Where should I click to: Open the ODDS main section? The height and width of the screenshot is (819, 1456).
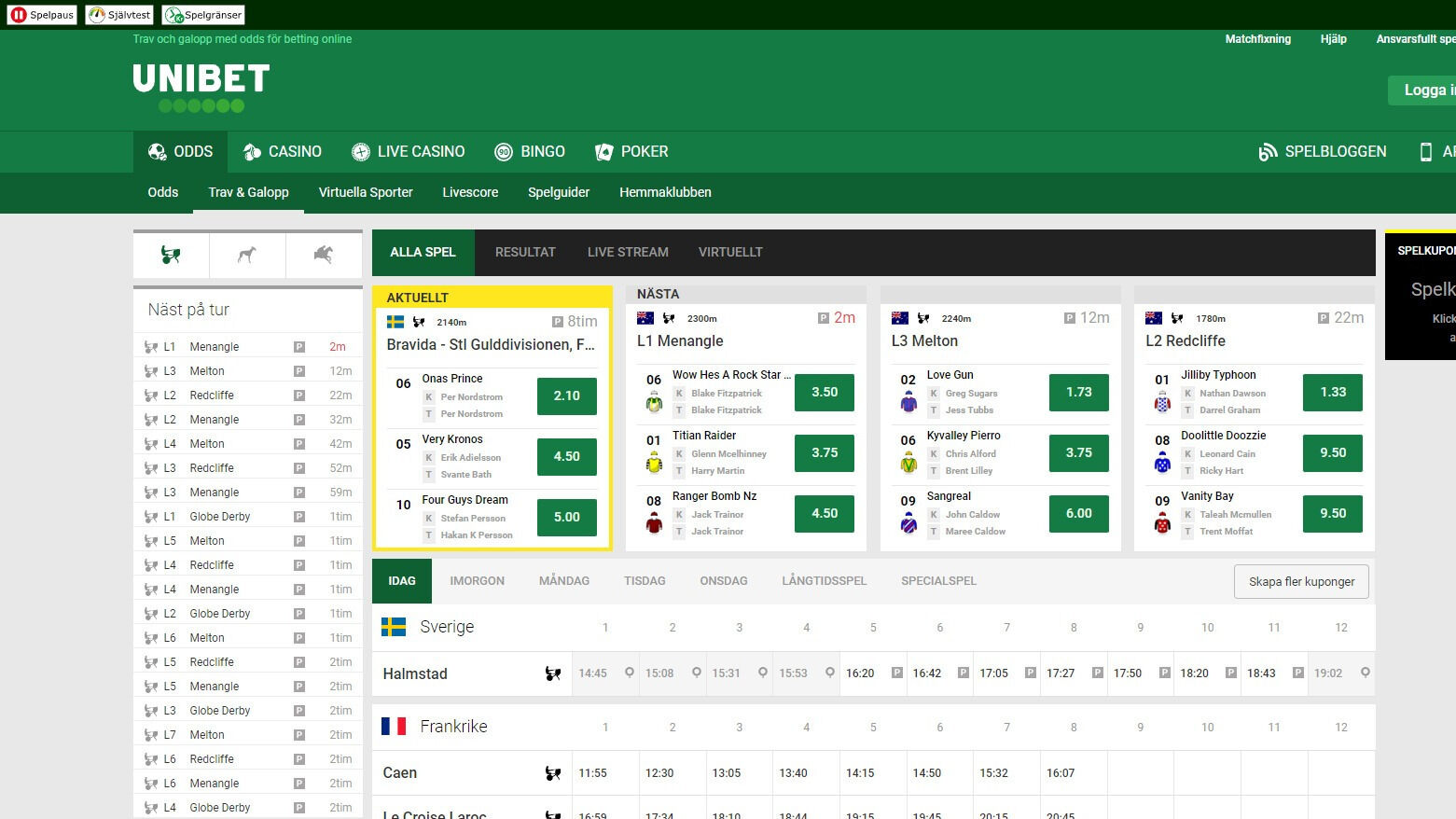tap(180, 152)
